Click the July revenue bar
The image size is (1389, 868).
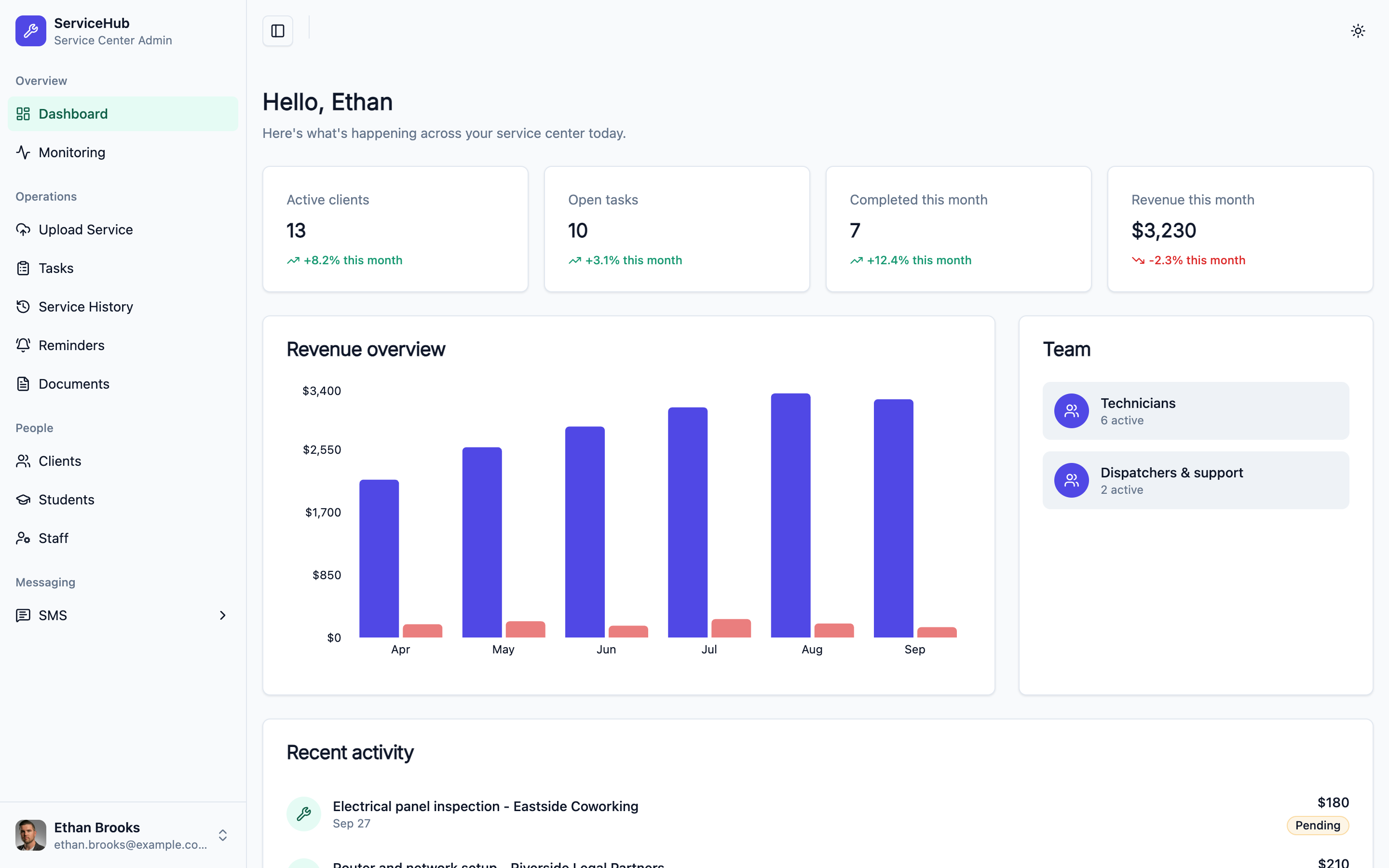click(x=688, y=522)
